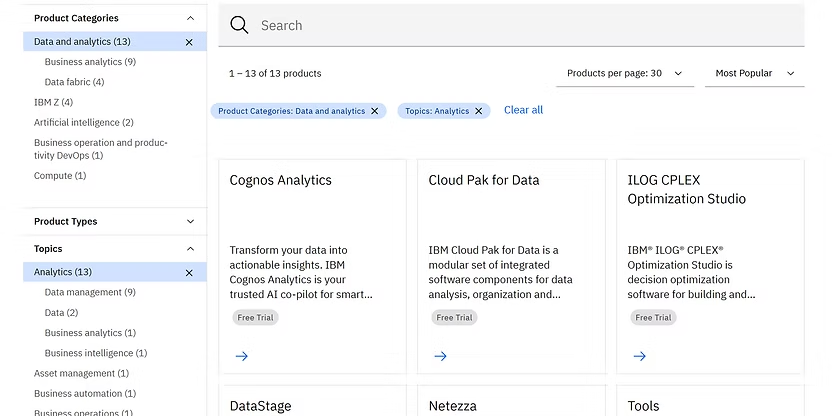
Task: Click the search magnifier icon
Action: 239,25
